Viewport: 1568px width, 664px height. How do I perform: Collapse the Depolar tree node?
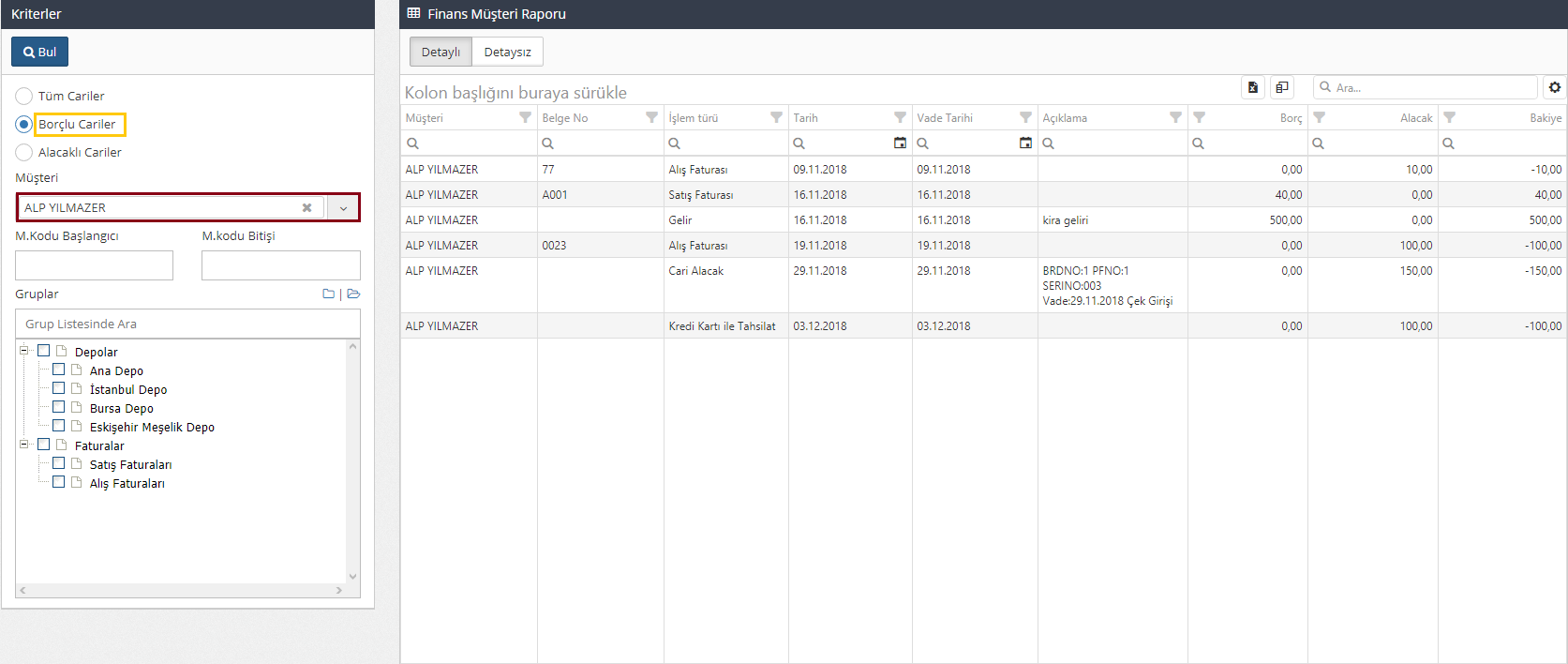click(24, 351)
